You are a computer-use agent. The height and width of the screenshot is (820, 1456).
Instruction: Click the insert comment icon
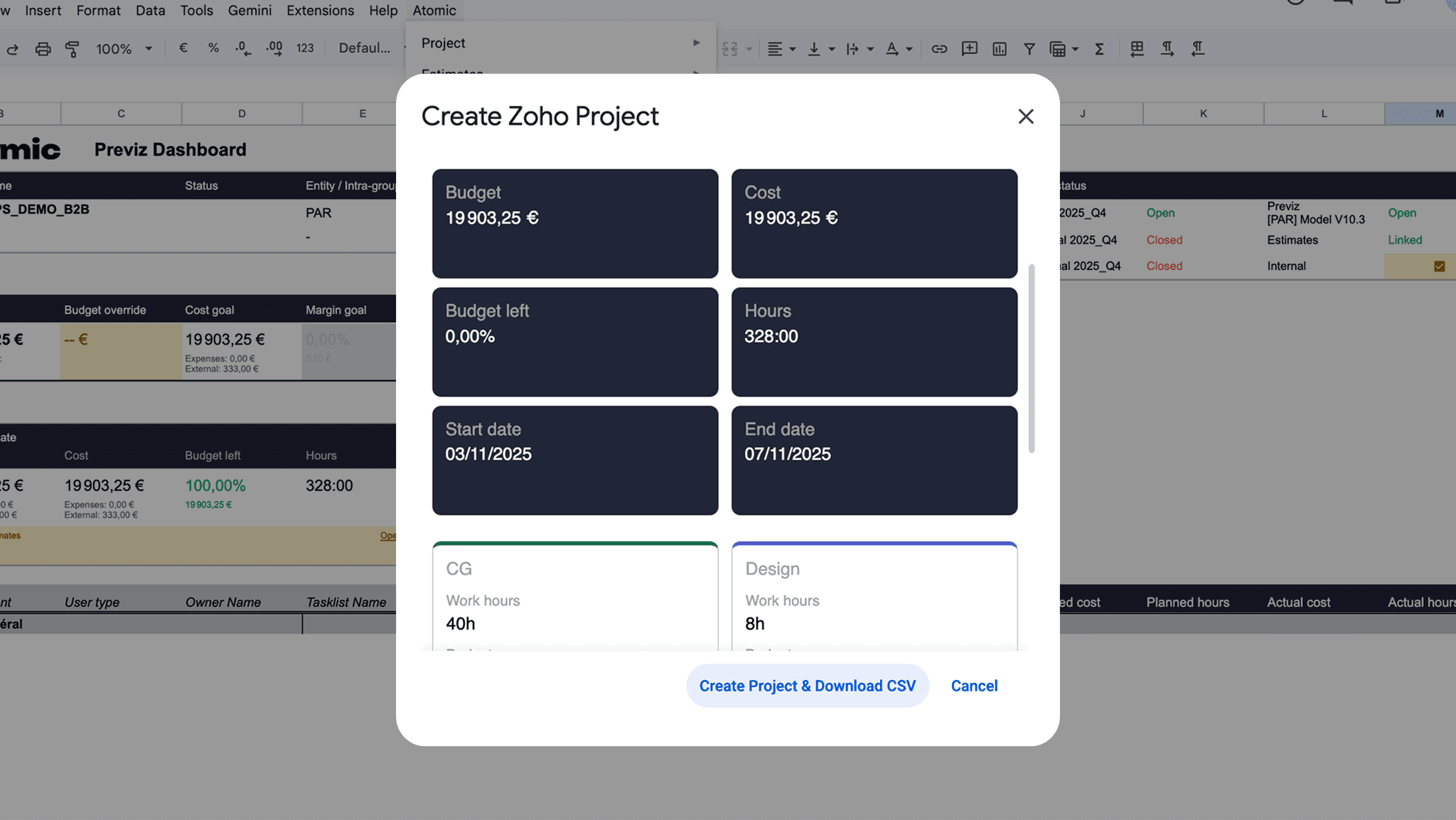(969, 49)
